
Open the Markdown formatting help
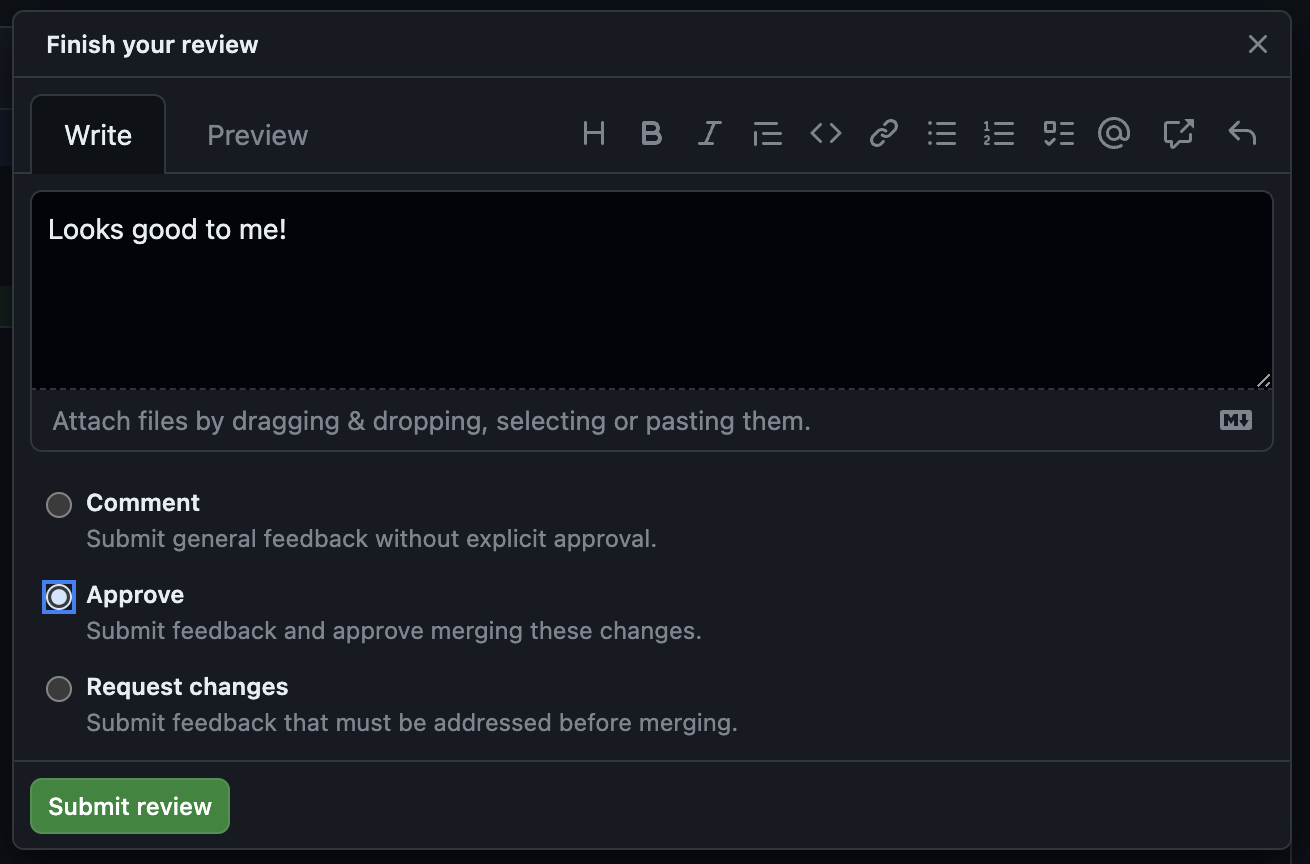click(1236, 420)
